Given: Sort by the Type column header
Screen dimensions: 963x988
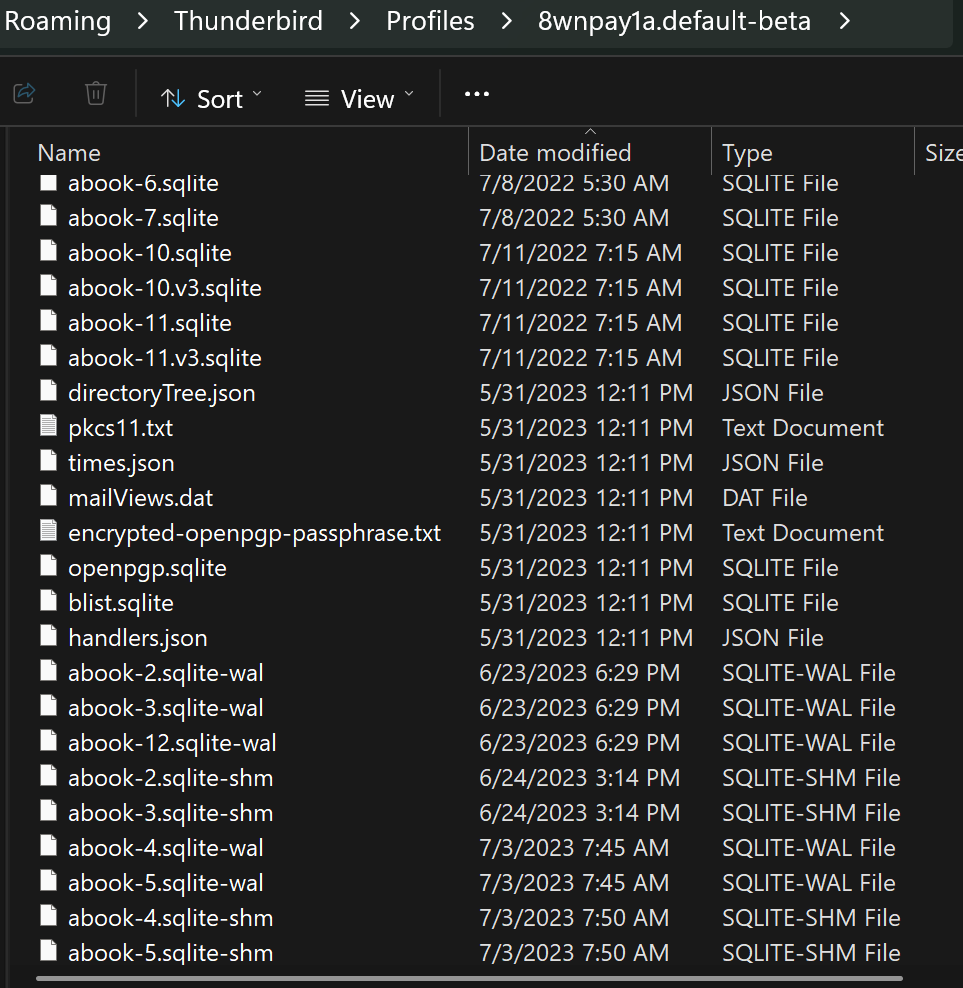Looking at the screenshot, I should pyautogui.click(x=747, y=153).
